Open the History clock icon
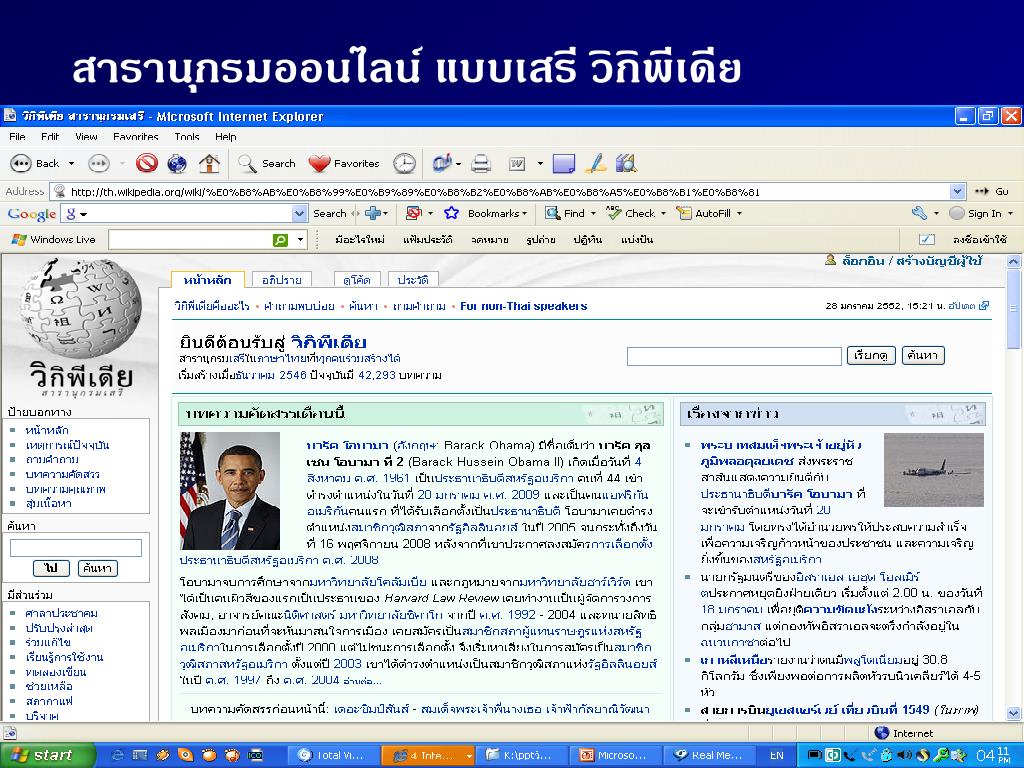Image resolution: width=1024 pixels, height=768 pixels. (404, 163)
